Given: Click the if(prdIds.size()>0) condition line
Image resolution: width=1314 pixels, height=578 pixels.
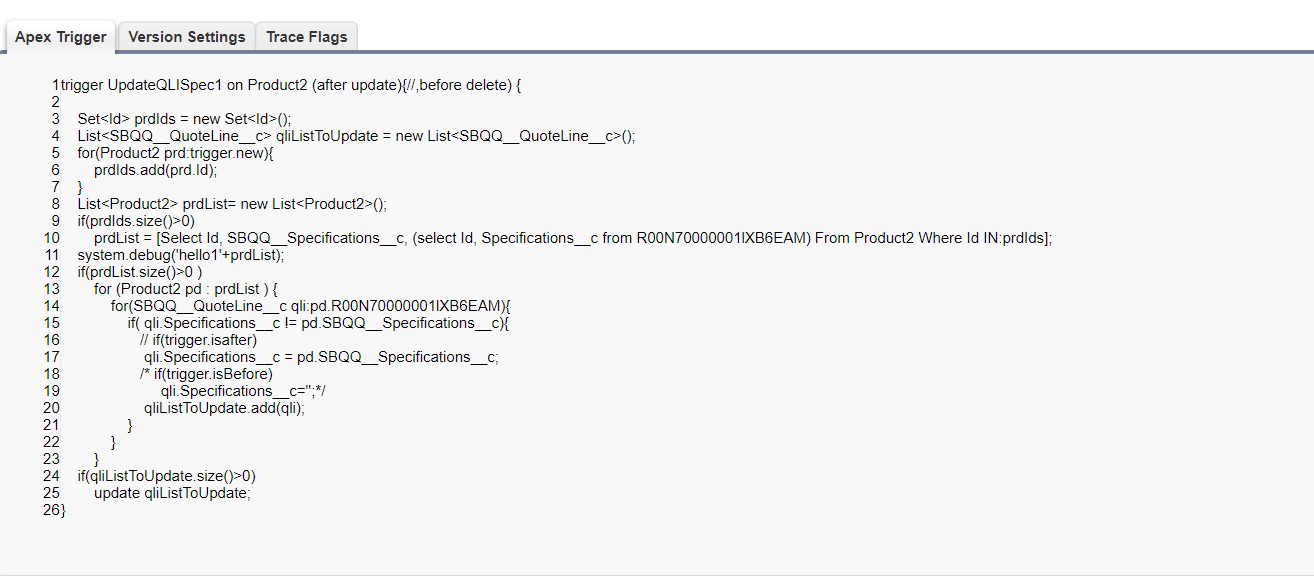Looking at the screenshot, I should [136, 221].
